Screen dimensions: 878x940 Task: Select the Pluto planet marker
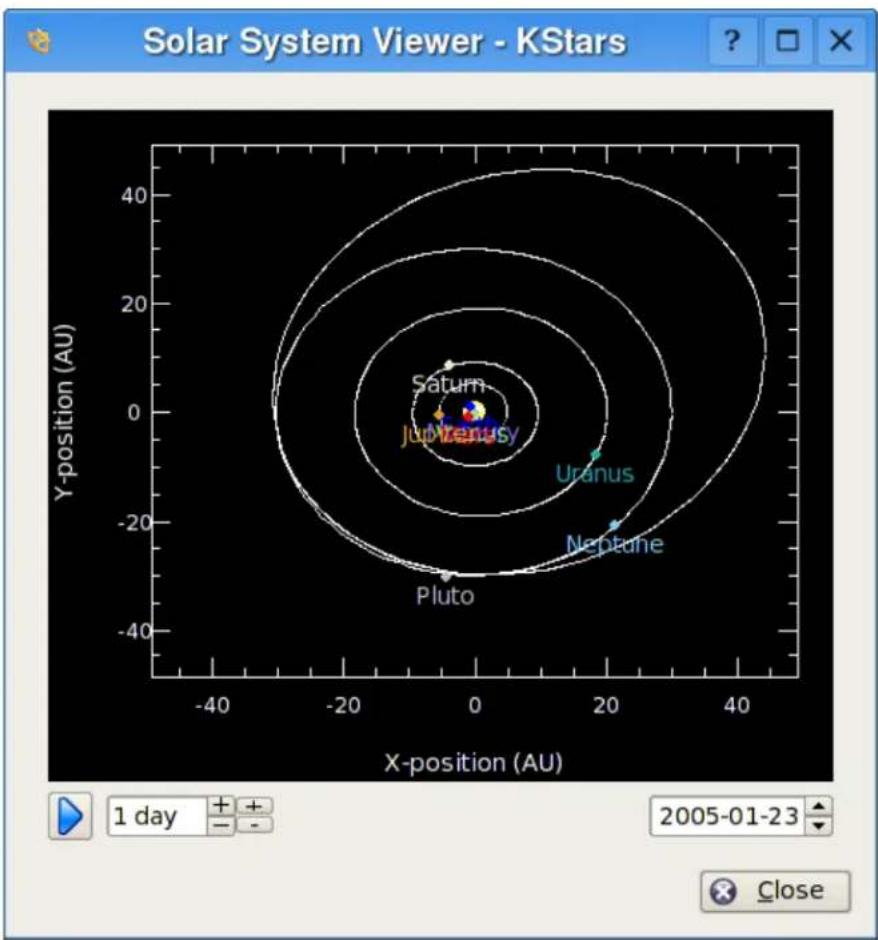click(446, 577)
